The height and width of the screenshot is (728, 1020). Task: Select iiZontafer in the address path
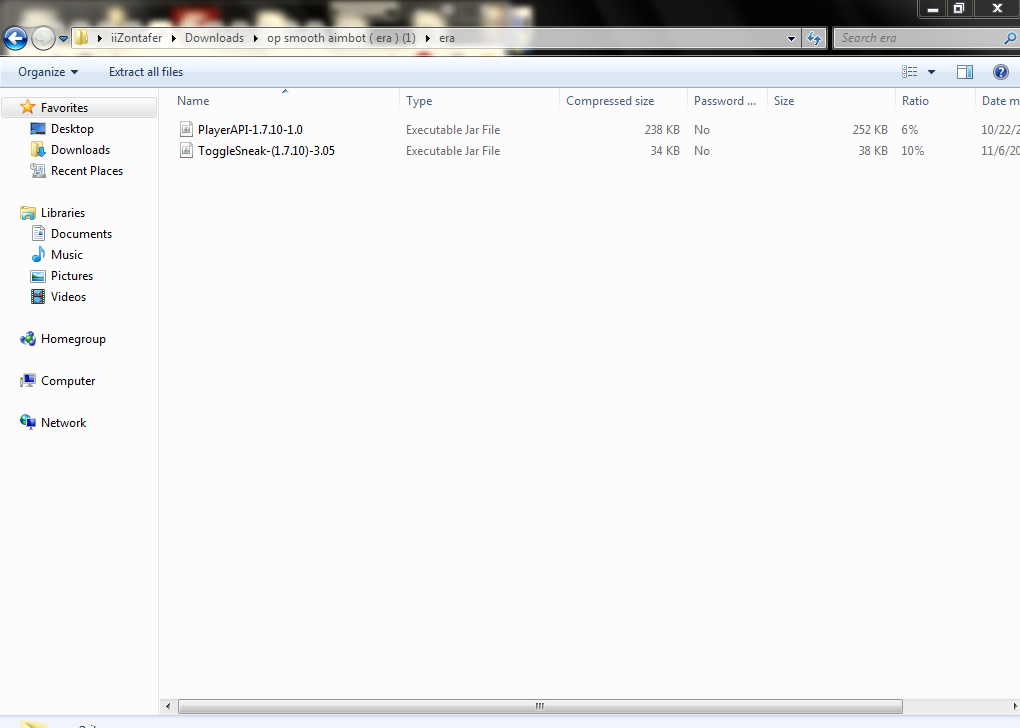[137, 38]
